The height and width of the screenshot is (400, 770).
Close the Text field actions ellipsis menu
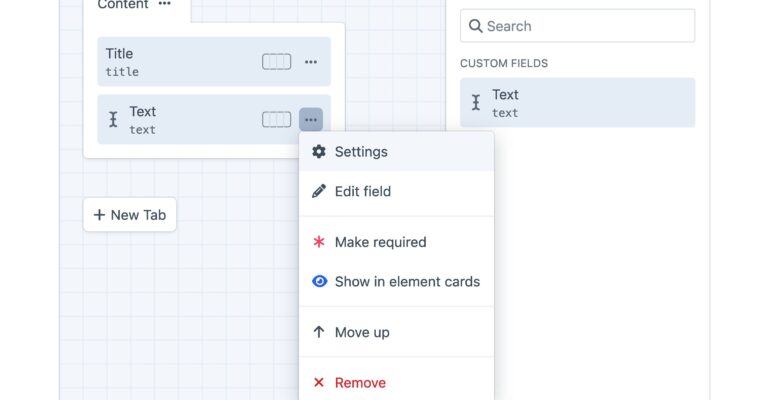311,119
